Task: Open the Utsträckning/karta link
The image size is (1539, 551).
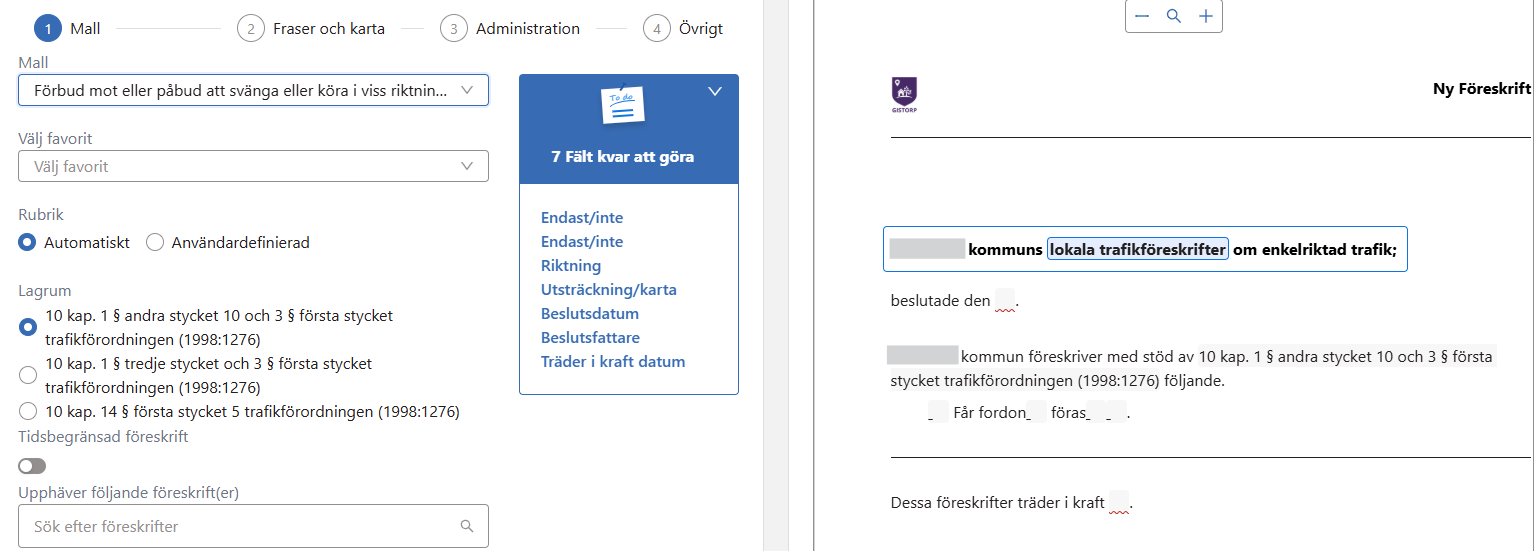Action: (608, 290)
